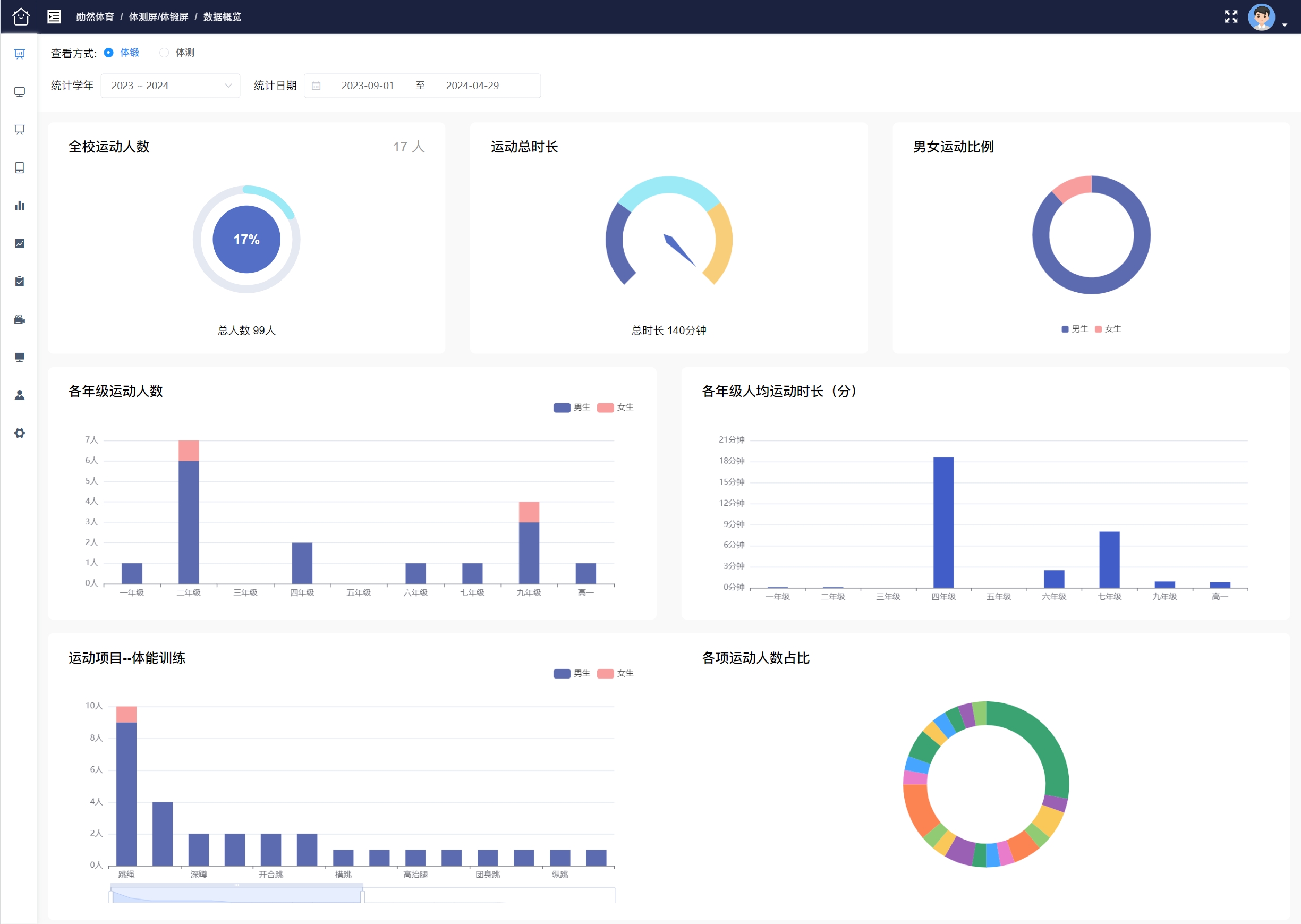Viewport: 1301px width, 924px height.
Task: Go to 体测屏/体锻屏 breadcrumb
Action: (158, 17)
